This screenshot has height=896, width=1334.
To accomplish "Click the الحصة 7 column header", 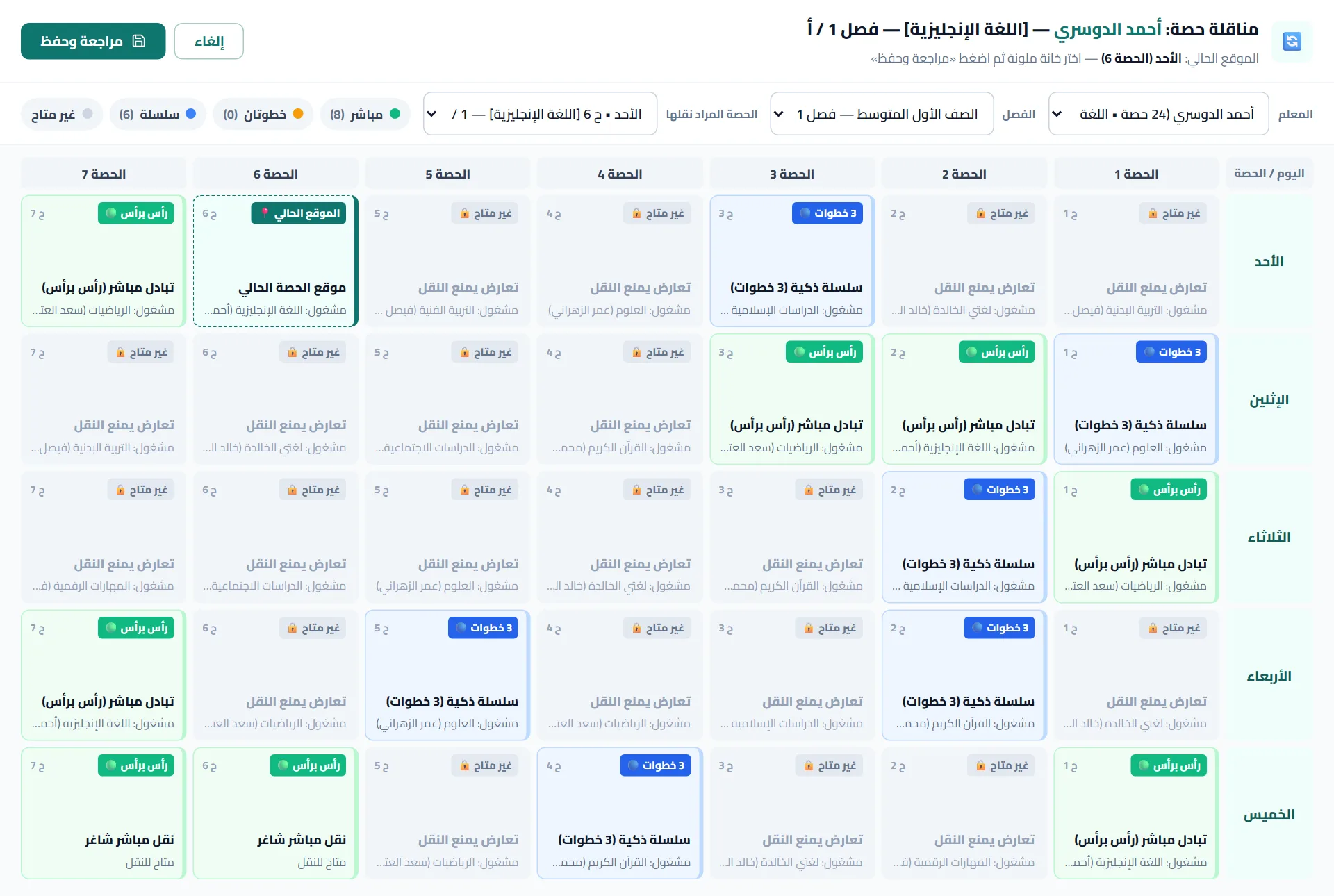I will [104, 174].
